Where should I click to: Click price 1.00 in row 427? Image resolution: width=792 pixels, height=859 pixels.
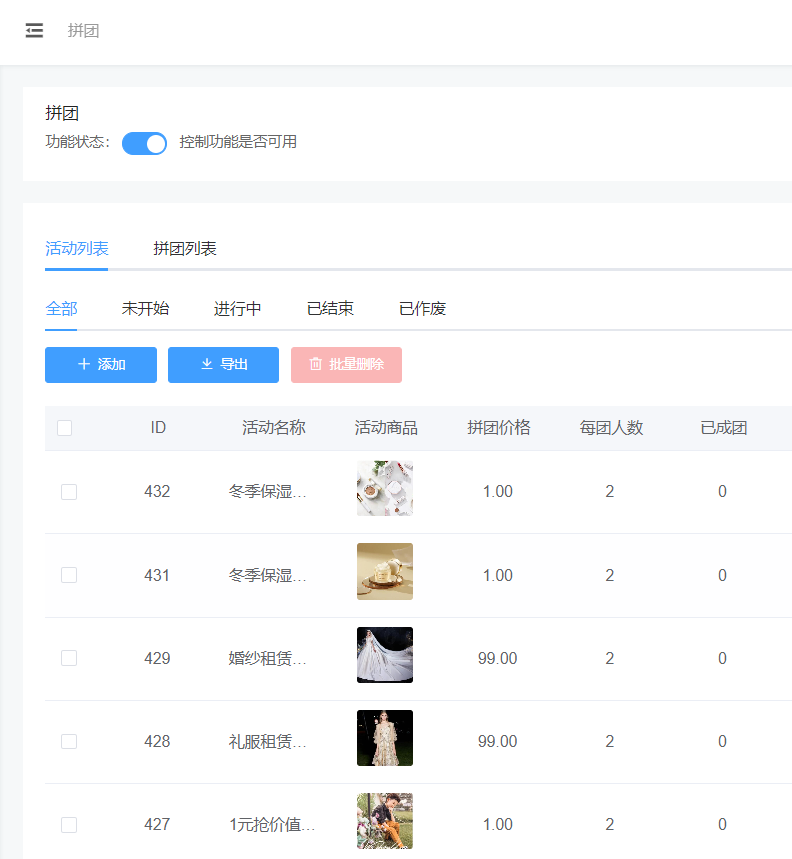coord(498,824)
